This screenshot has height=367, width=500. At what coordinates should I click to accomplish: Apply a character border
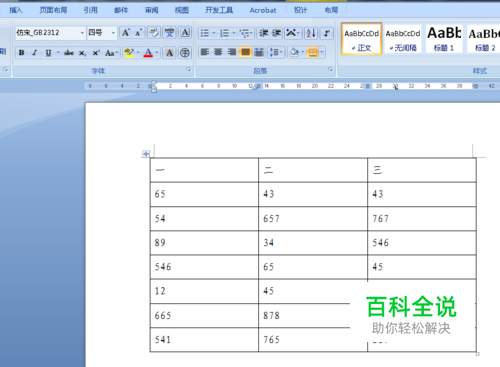[x=185, y=33]
